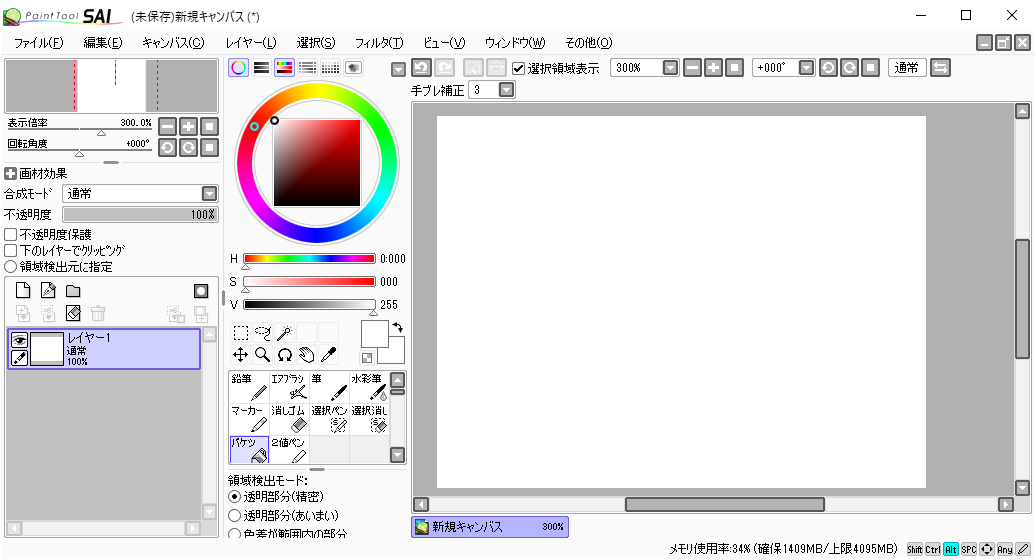The height and width of the screenshot is (560, 1036).
Task: Click the 不透明度 opacity slider bar
Action: [140, 214]
